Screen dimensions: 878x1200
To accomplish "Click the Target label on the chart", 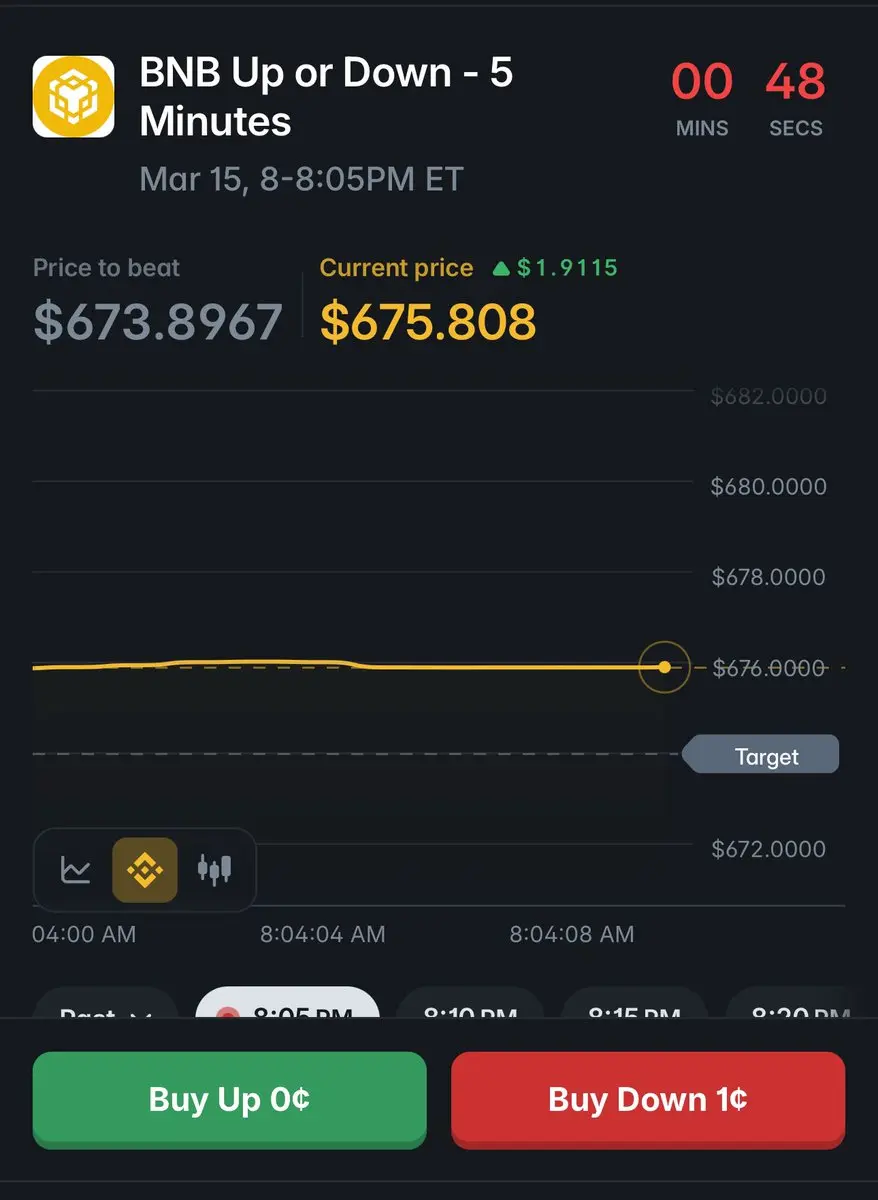I will (x=766, y=757).
